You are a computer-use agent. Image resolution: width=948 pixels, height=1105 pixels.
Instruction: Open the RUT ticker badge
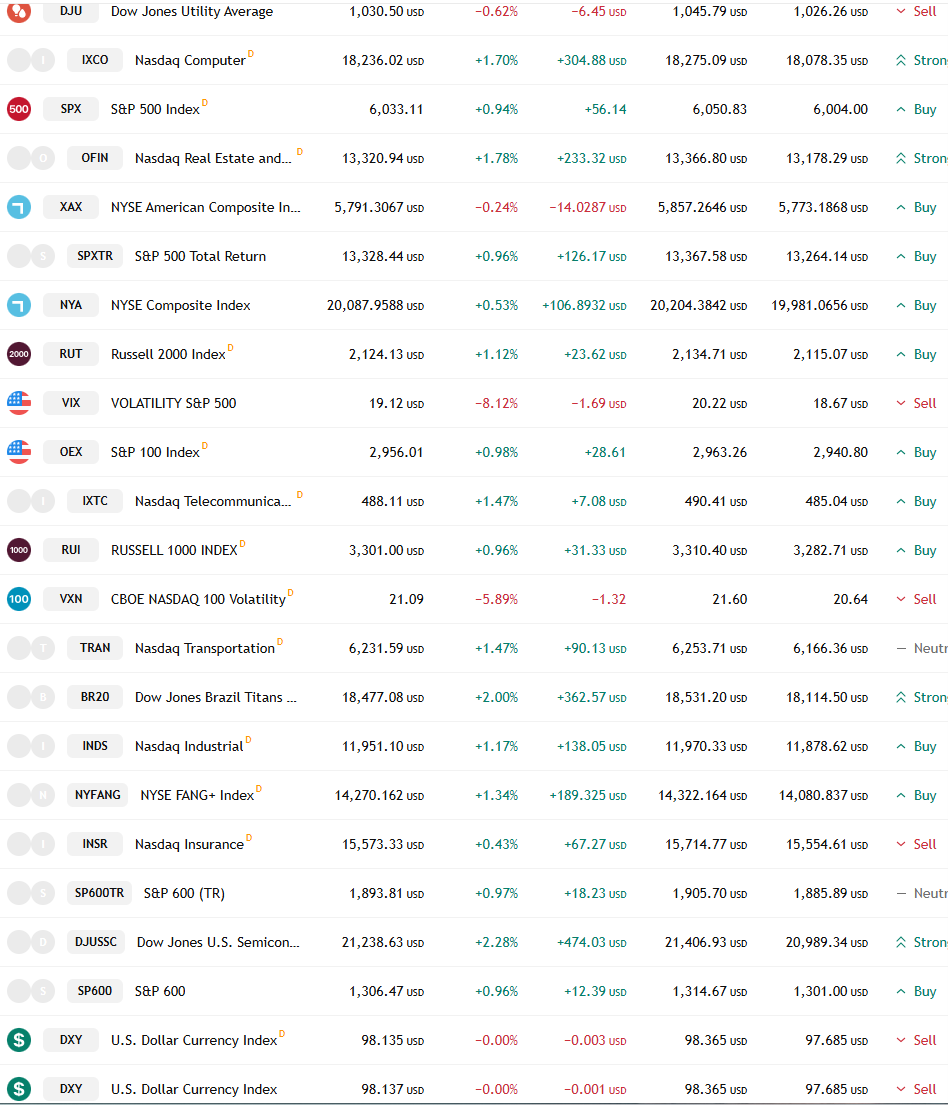pyautogui.click(x=70, y=354)
